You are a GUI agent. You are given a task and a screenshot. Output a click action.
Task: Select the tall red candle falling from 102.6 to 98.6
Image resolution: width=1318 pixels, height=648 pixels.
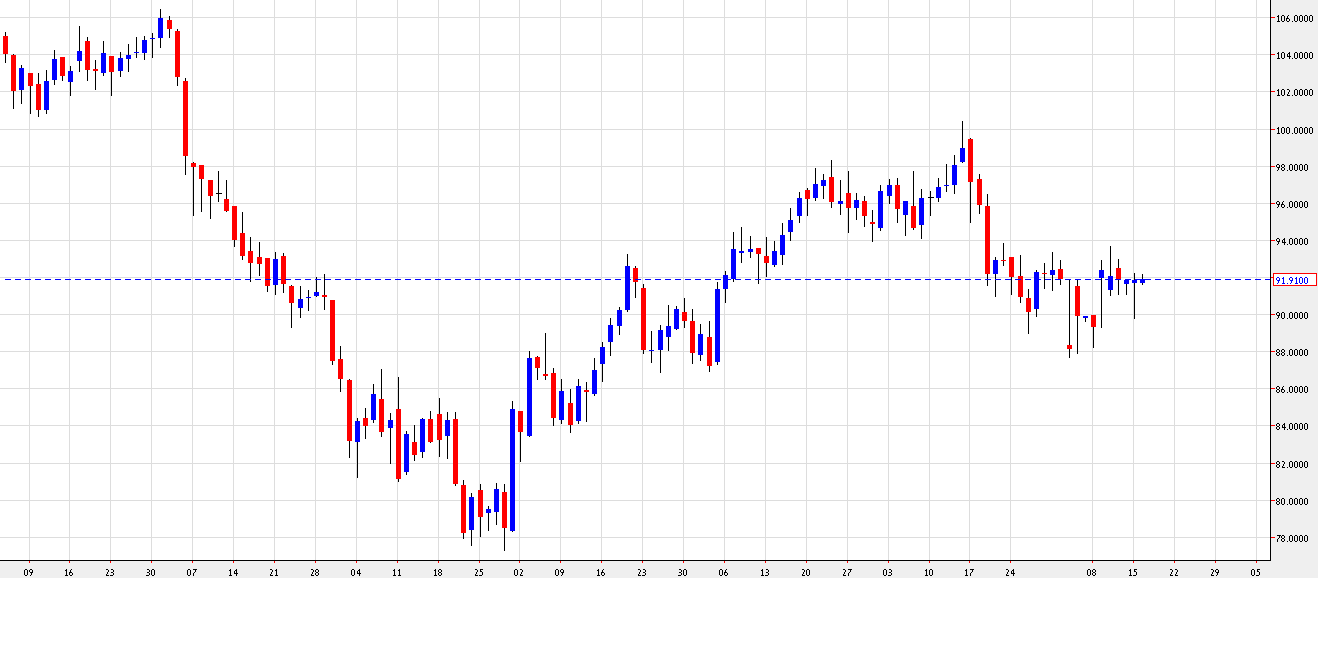click(x=186, y=118)
